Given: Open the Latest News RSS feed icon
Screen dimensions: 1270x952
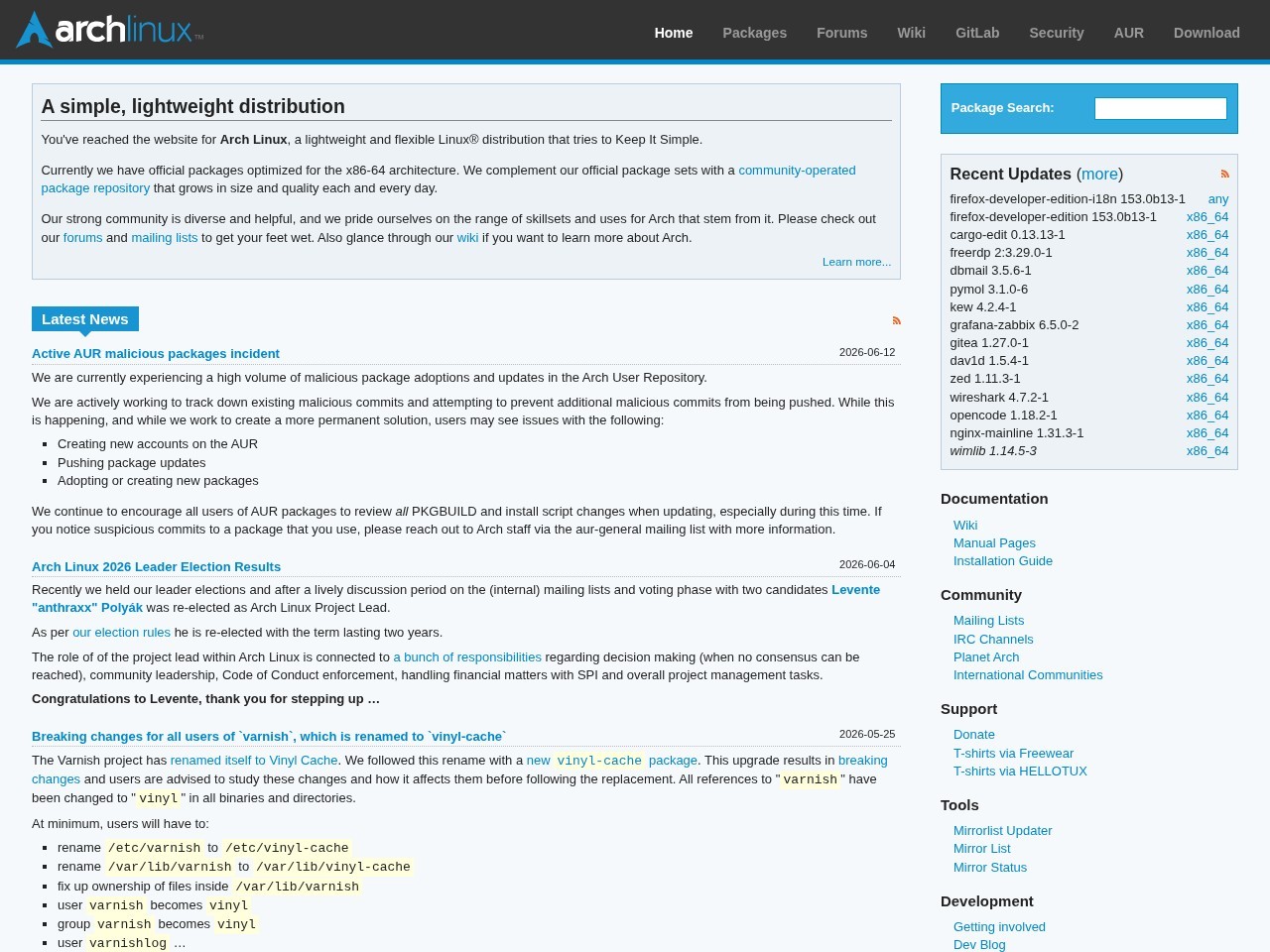Looking at the screenshot, I should pyautogui.click(x=896, y=320).
